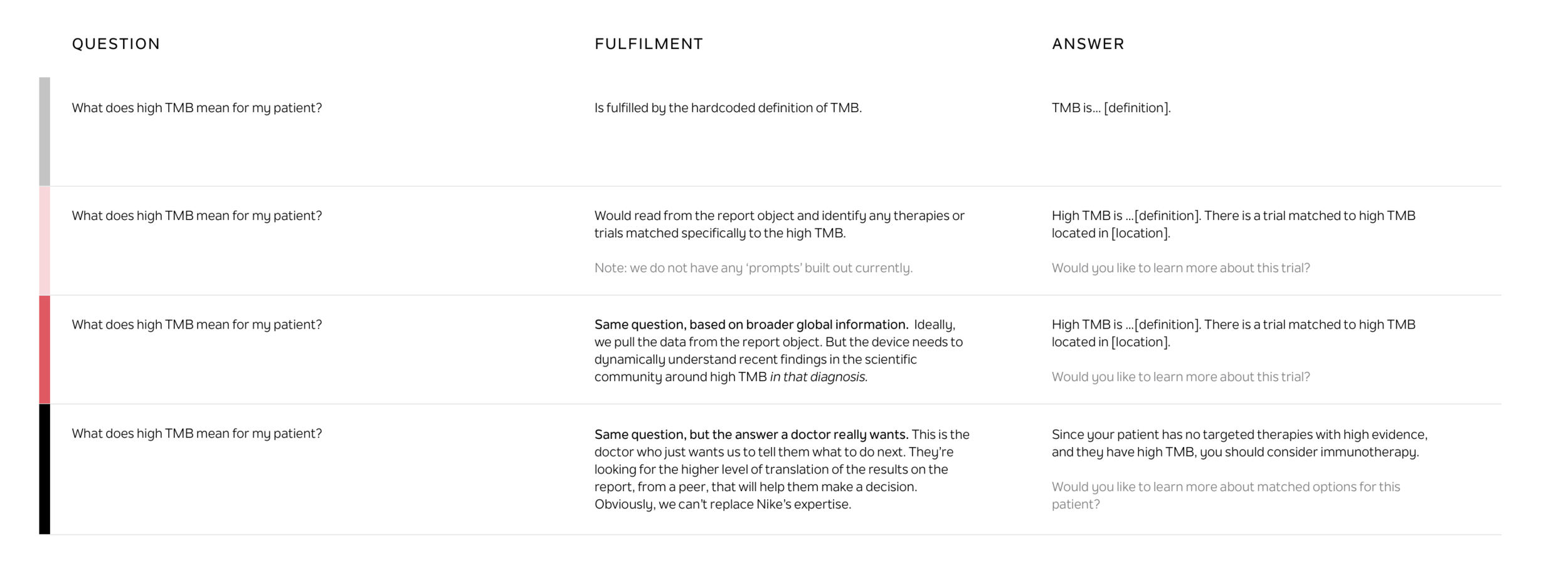Click the first row's TMB question text
Image resolution: width=1568 pixels, height=575 pixels.
tap(197, 108)
